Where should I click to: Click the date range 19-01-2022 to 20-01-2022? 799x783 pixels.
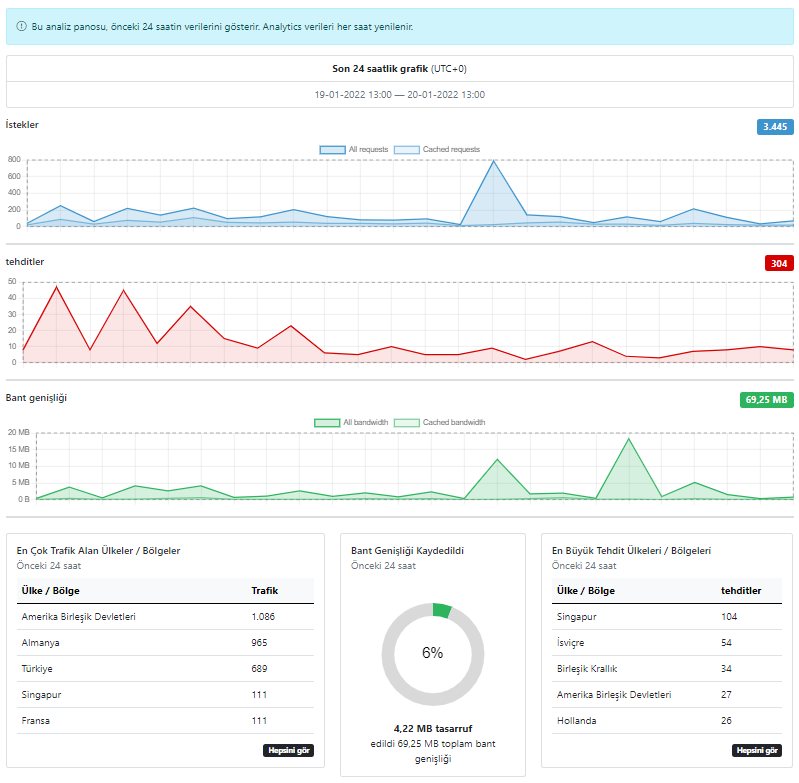click(x=400, y=95)
